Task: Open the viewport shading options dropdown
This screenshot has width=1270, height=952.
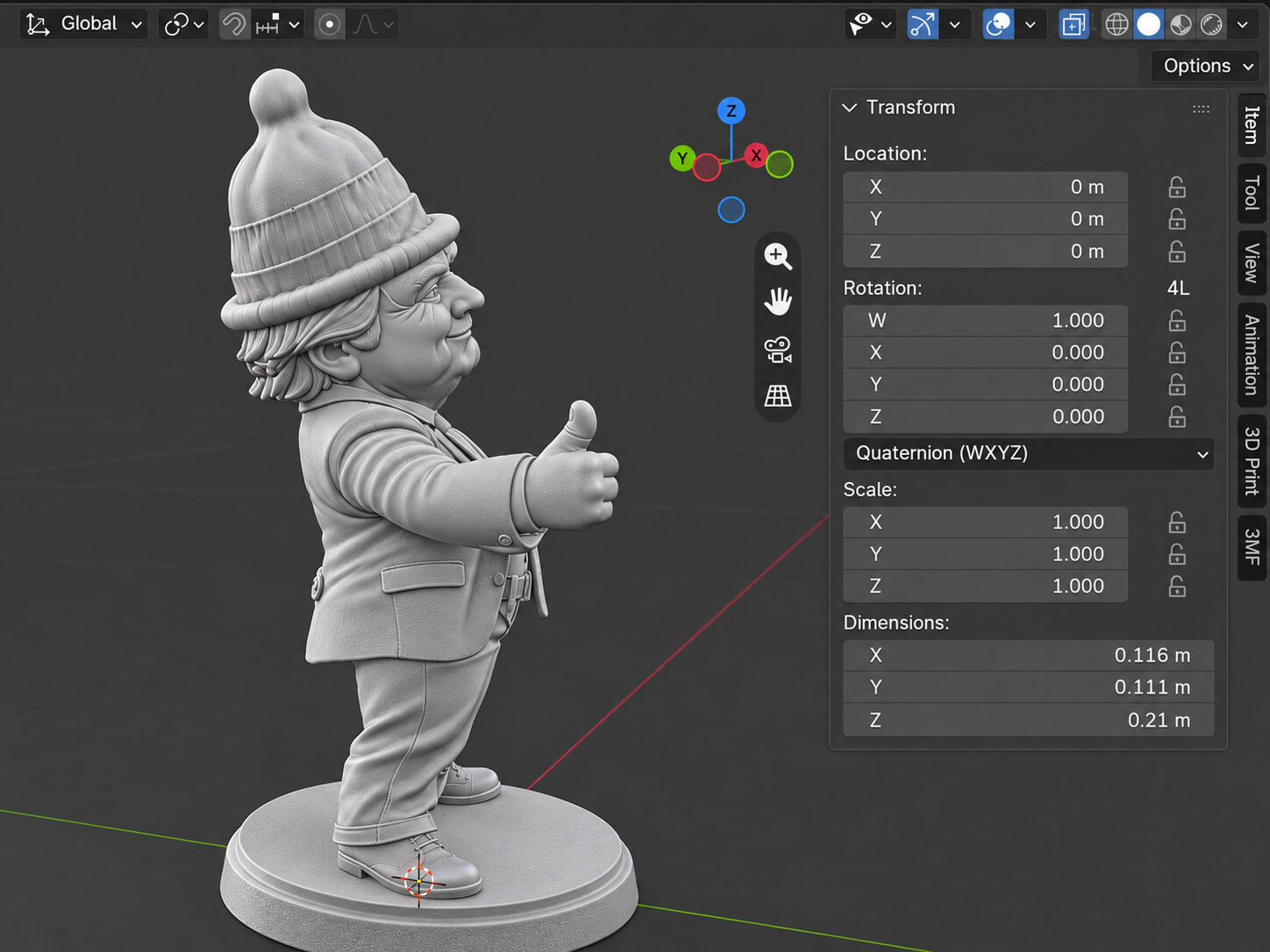Action: pos(1242,25)
